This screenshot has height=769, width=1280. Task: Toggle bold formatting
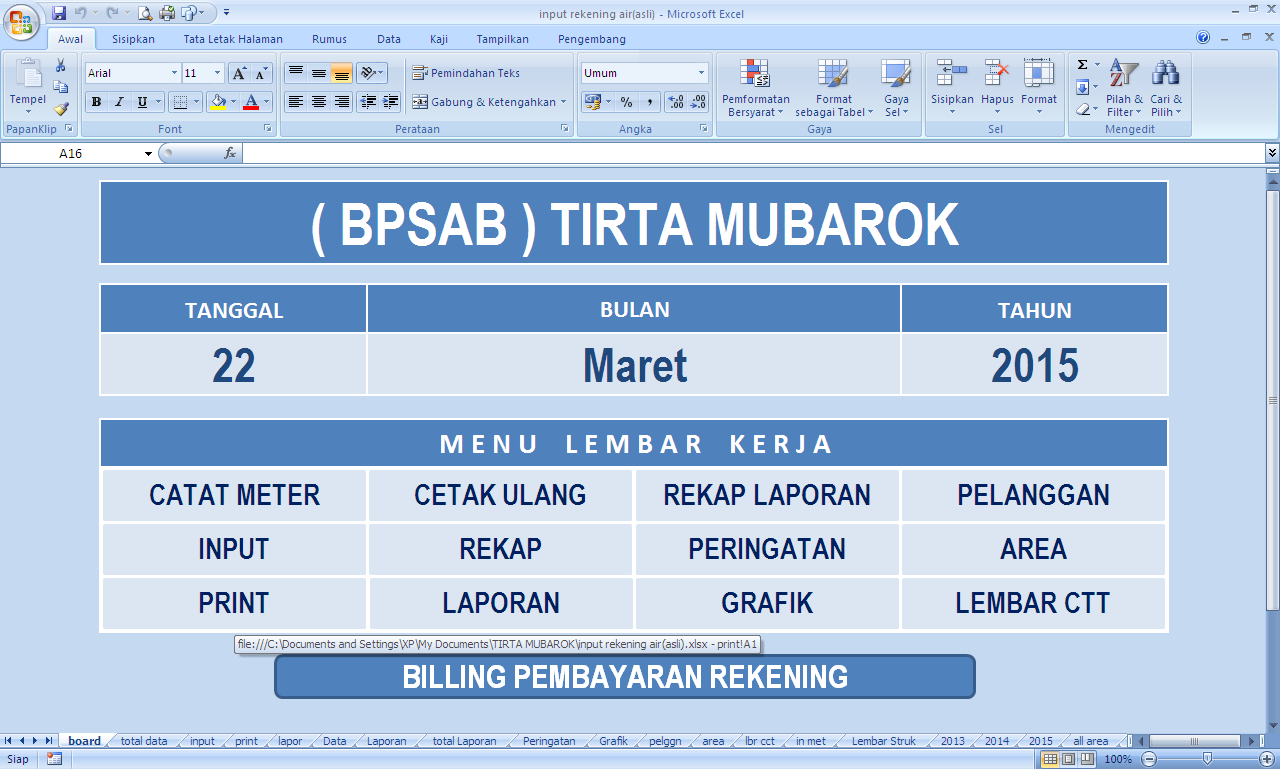(x=96, y=102)
